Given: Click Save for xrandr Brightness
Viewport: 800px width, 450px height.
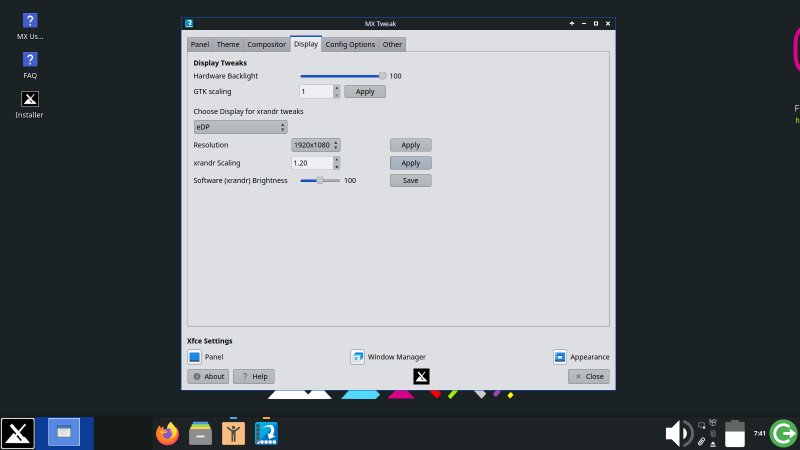Looking at the screenshot, I should 410,181.
